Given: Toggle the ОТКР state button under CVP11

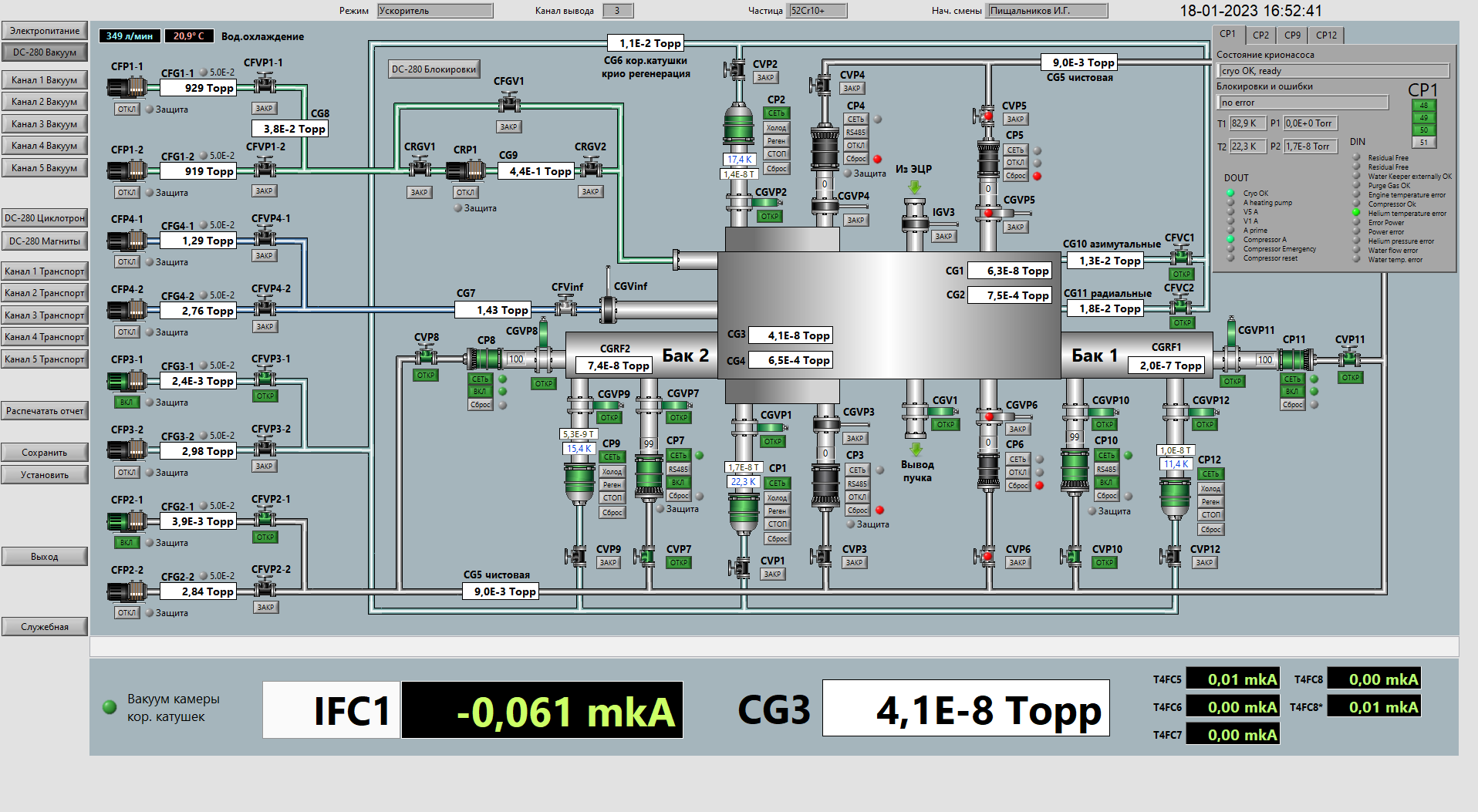Looking at the screenshot, I should pos(1350,377).
